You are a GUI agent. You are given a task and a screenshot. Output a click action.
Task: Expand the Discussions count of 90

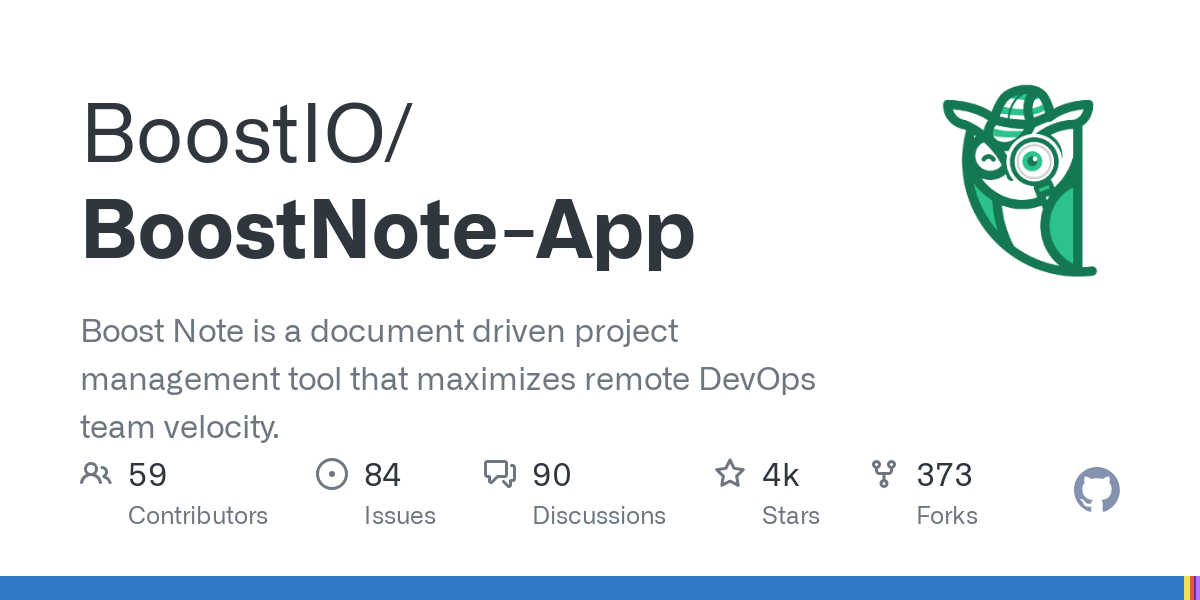(x=552, y=474)
